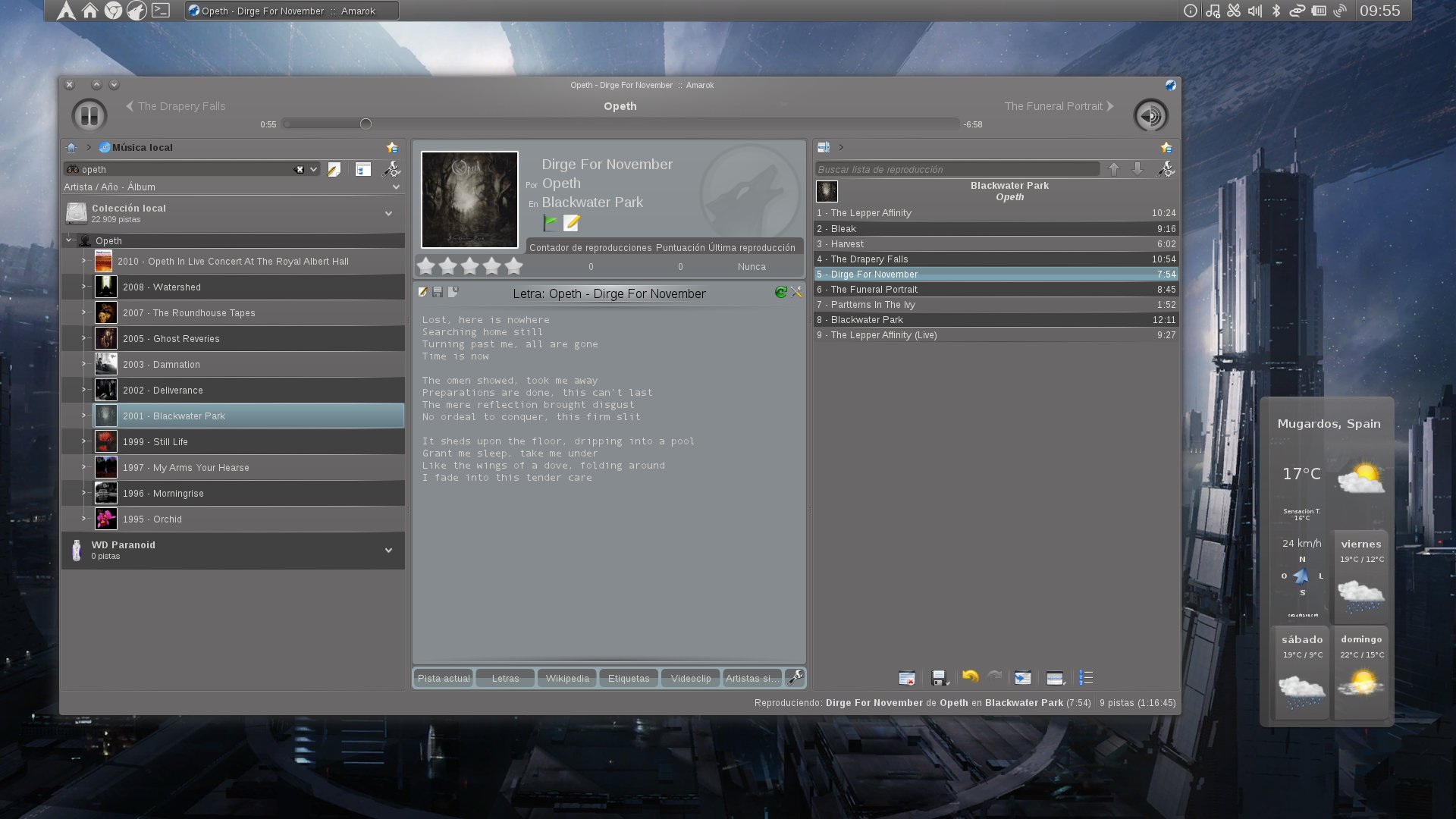
Task: Expand the 2001 - Blackwater Park album
Action: (83, 416)
